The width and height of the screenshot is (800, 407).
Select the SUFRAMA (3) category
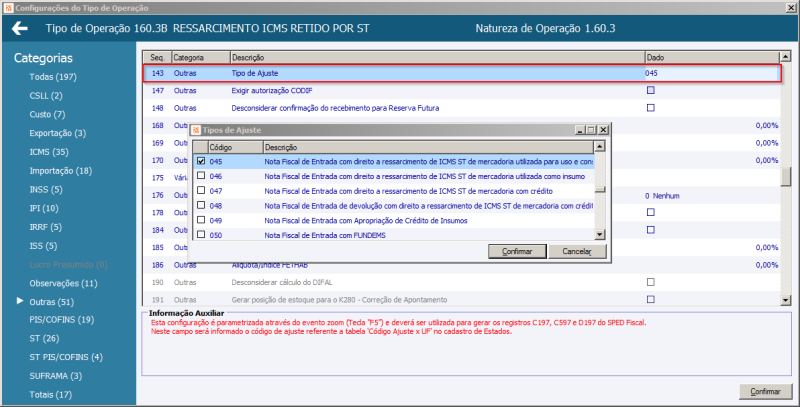56,376
